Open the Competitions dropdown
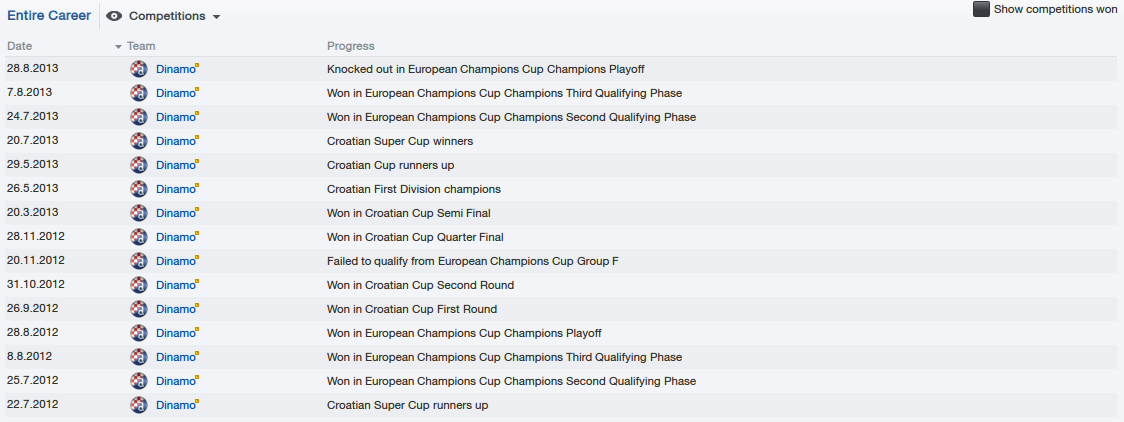 (167, 16)
